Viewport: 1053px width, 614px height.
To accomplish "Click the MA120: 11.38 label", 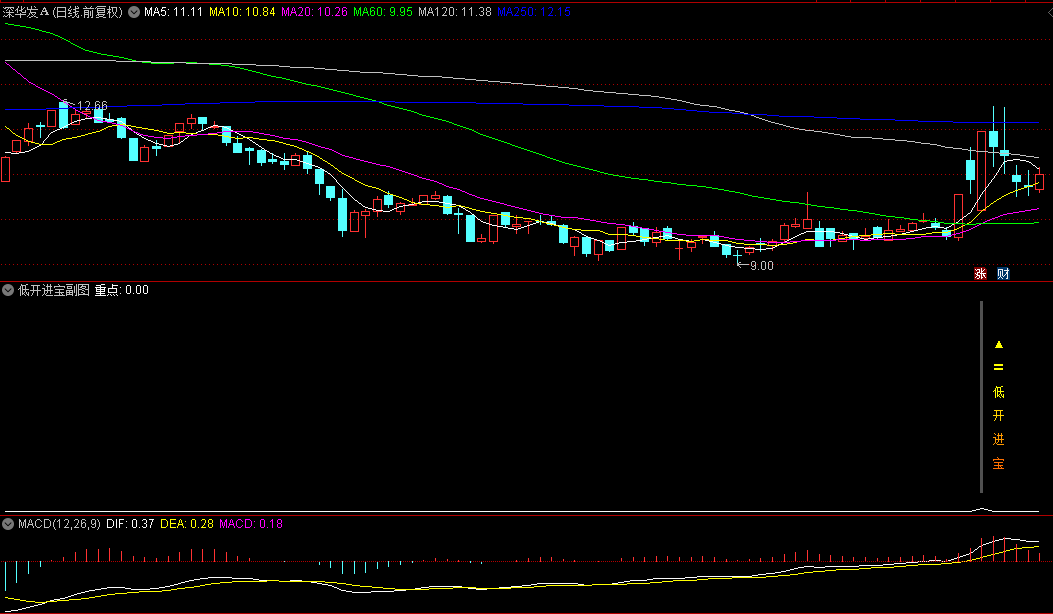I will click(x=455, y=12).
